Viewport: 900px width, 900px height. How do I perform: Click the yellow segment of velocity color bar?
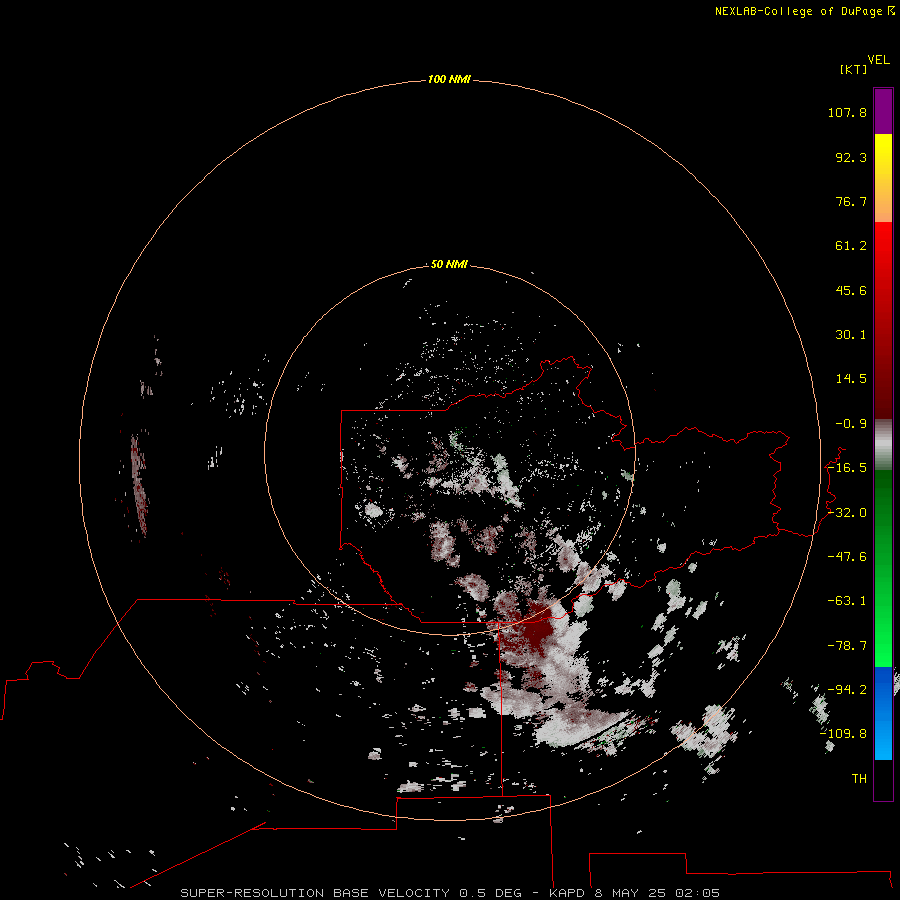click(x=883, y=178)
